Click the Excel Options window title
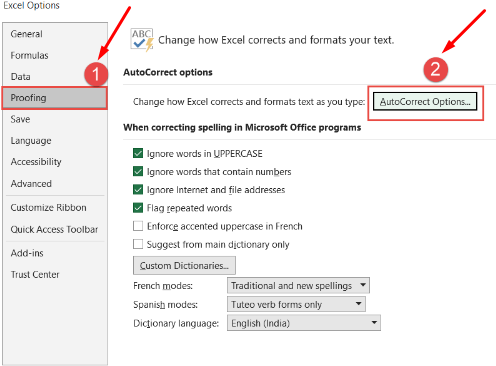 pyautogui.click(x=31, y=5)
